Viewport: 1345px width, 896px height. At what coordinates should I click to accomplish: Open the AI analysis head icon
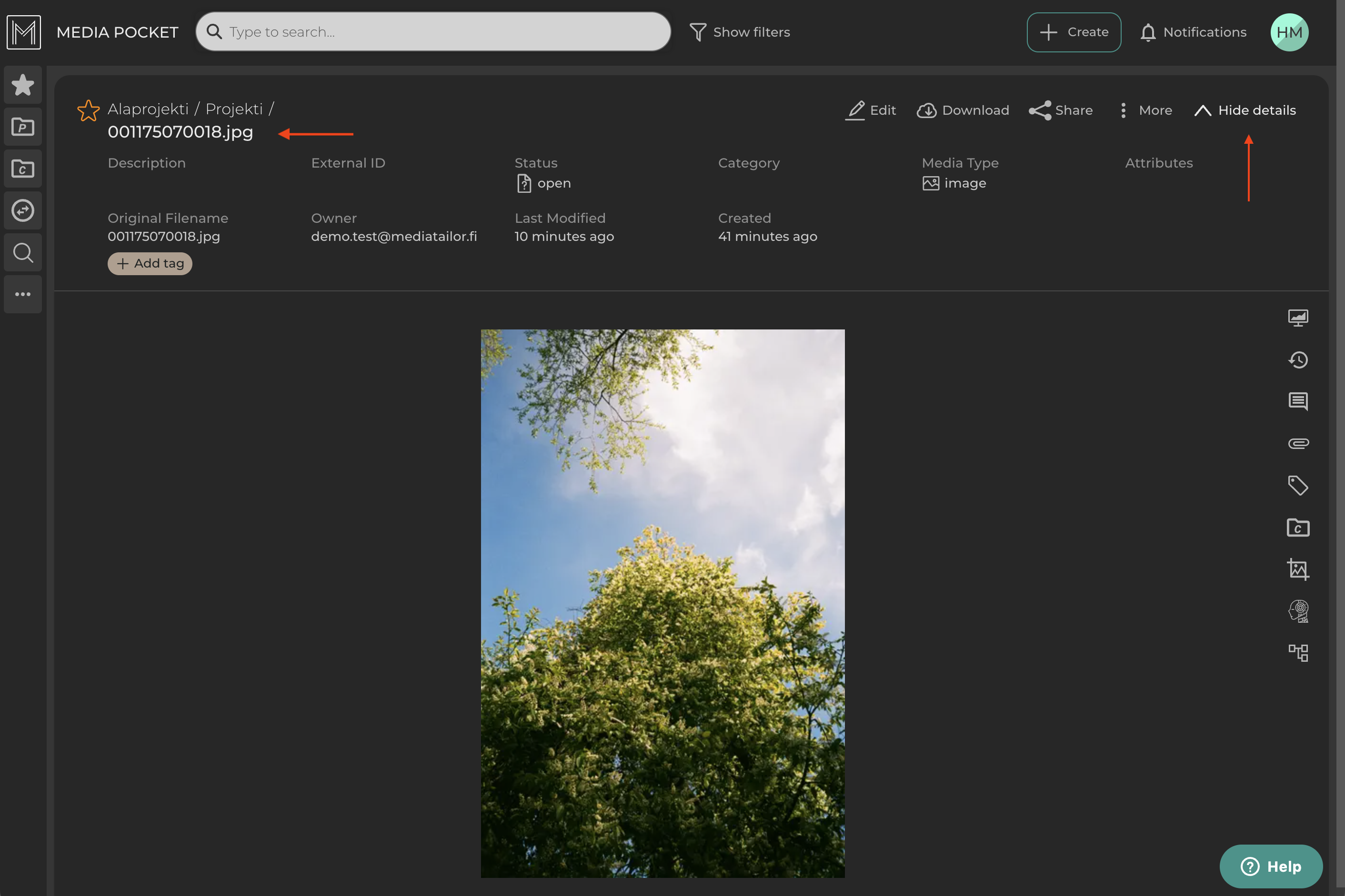point(1297,611)
